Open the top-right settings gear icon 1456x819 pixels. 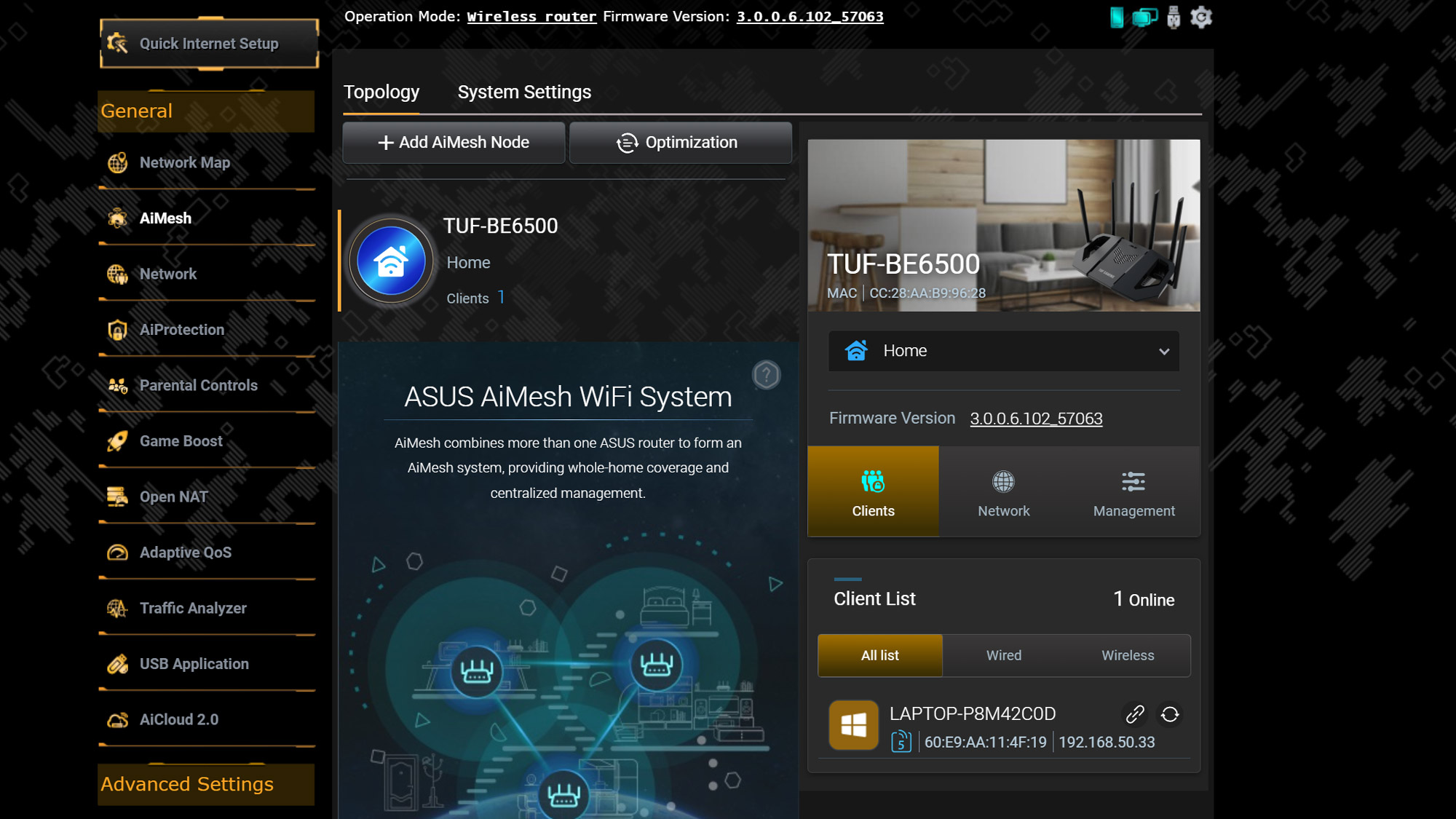1200,17
